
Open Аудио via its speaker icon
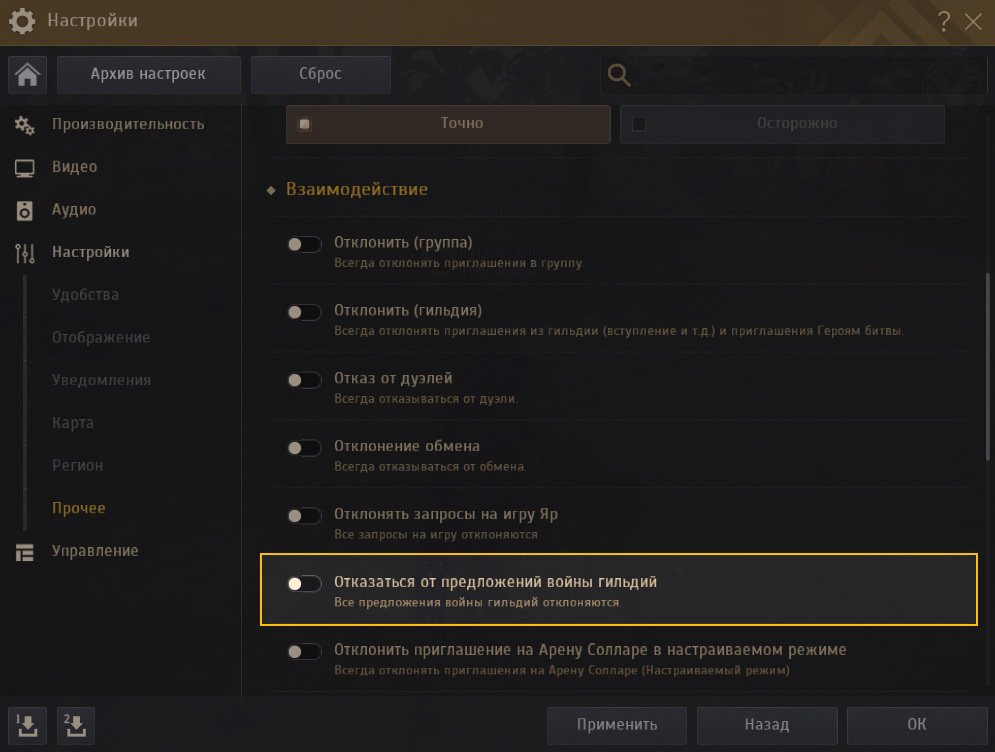(x=24, y=211)
